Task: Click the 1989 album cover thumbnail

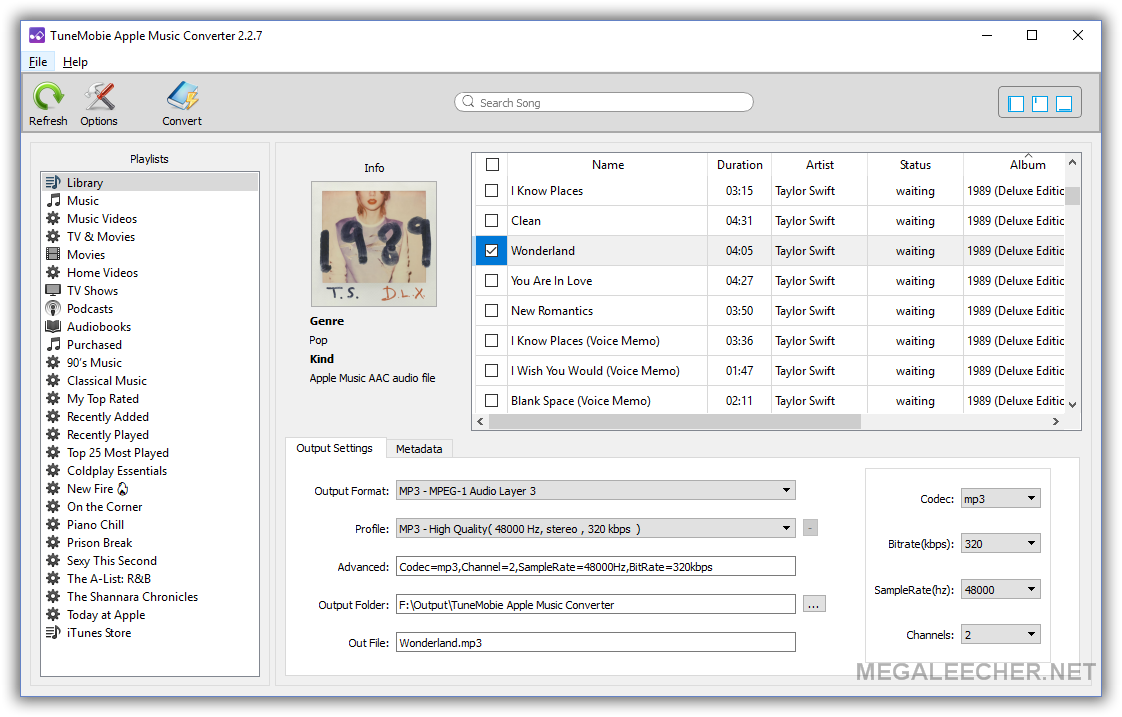Action: (x=374, y=244)
